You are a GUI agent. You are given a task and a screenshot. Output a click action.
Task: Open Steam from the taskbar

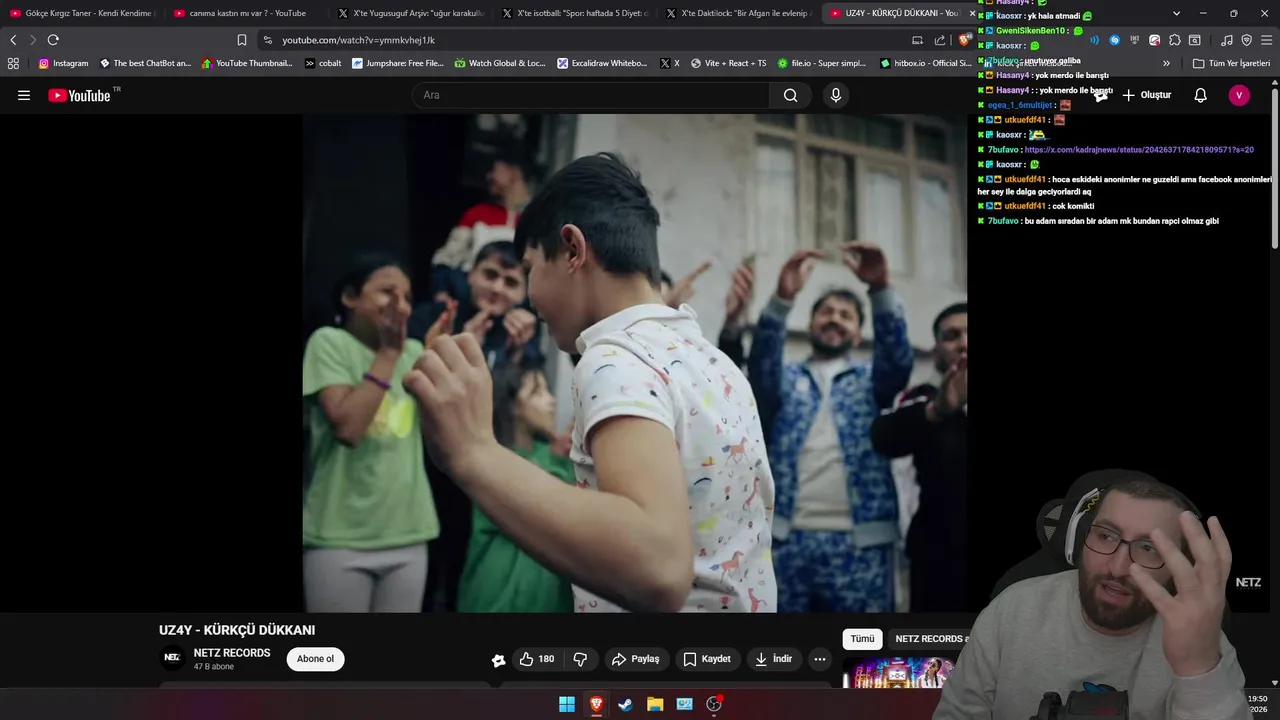(x=625, y=704)
